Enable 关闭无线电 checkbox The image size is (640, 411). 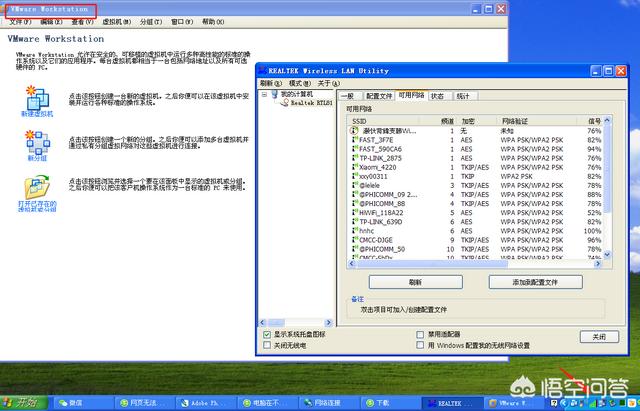tap(267, 345)
